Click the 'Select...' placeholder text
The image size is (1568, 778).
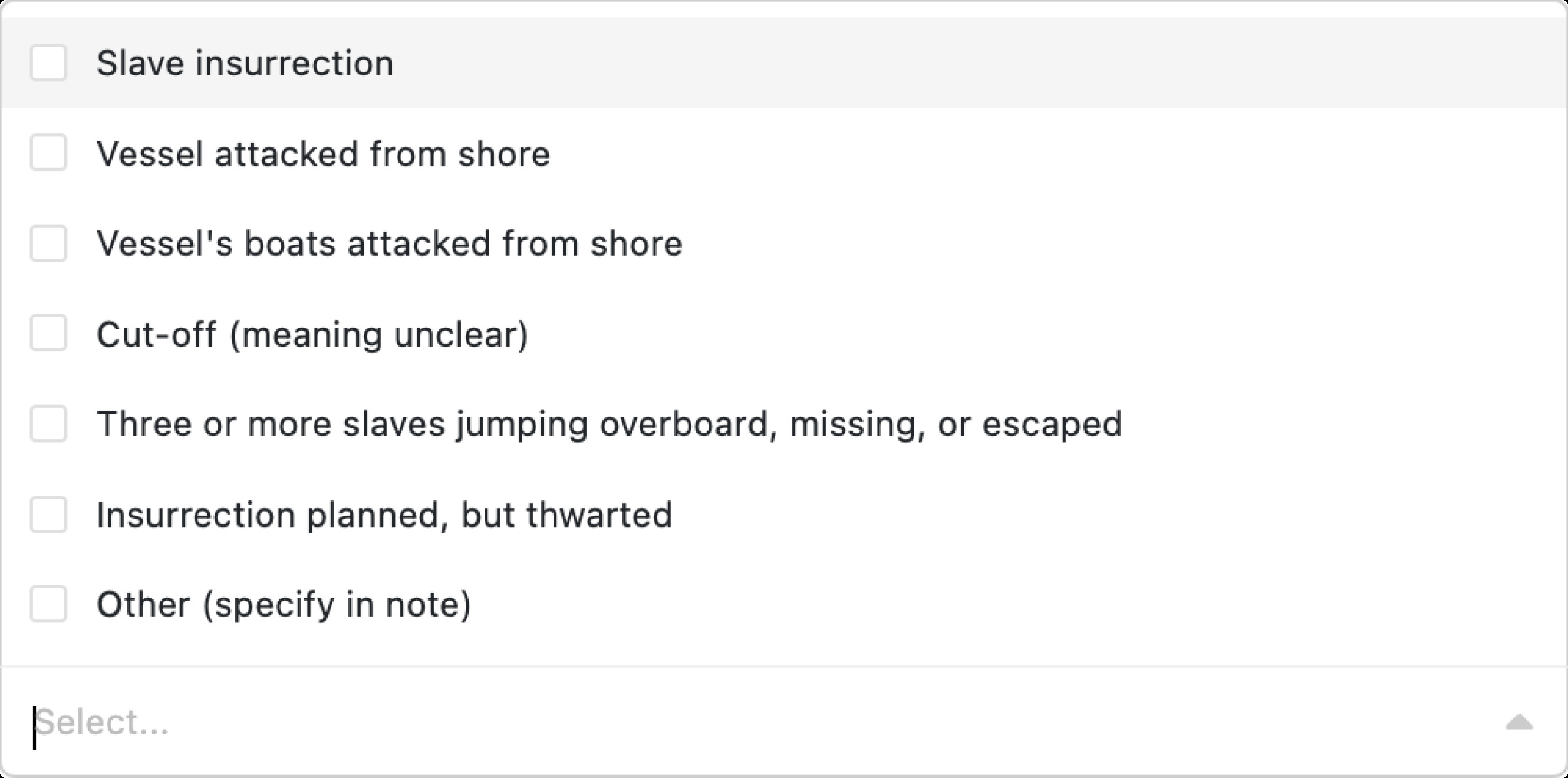tap(102, 723)
